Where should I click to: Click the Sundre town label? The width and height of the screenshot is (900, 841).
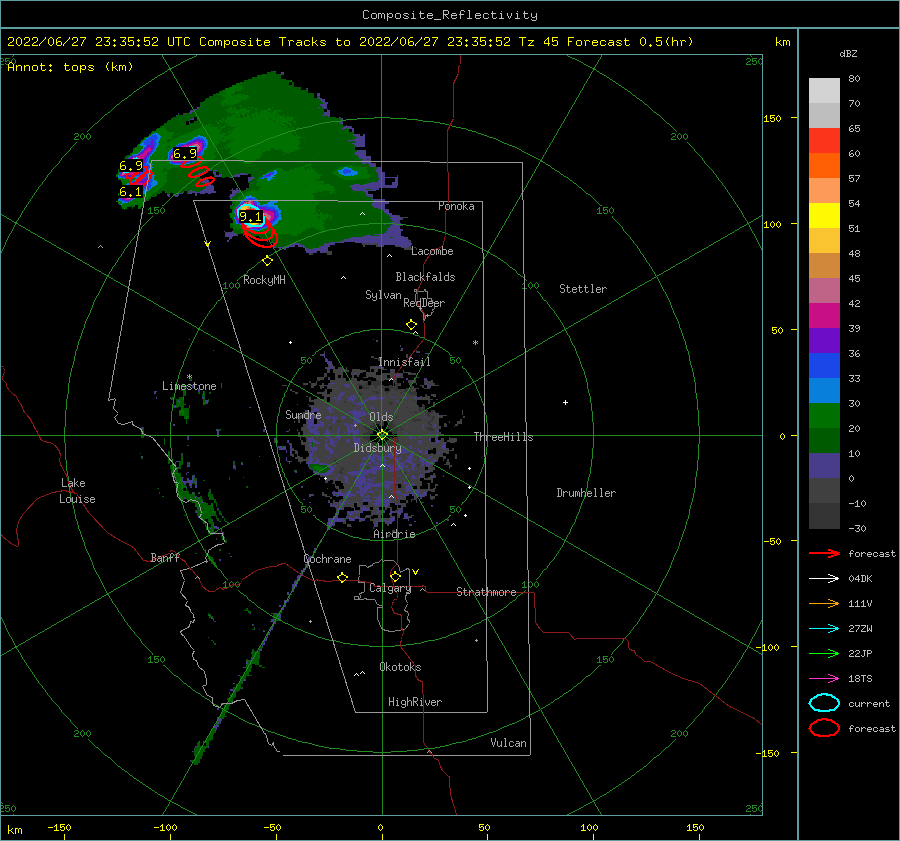tap(303, 414)
